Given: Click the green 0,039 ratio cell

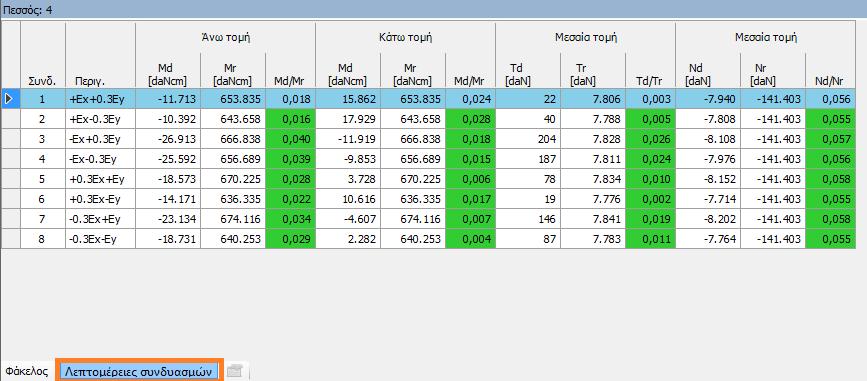Looking at the screenshot, I should [x=290, y=159].
